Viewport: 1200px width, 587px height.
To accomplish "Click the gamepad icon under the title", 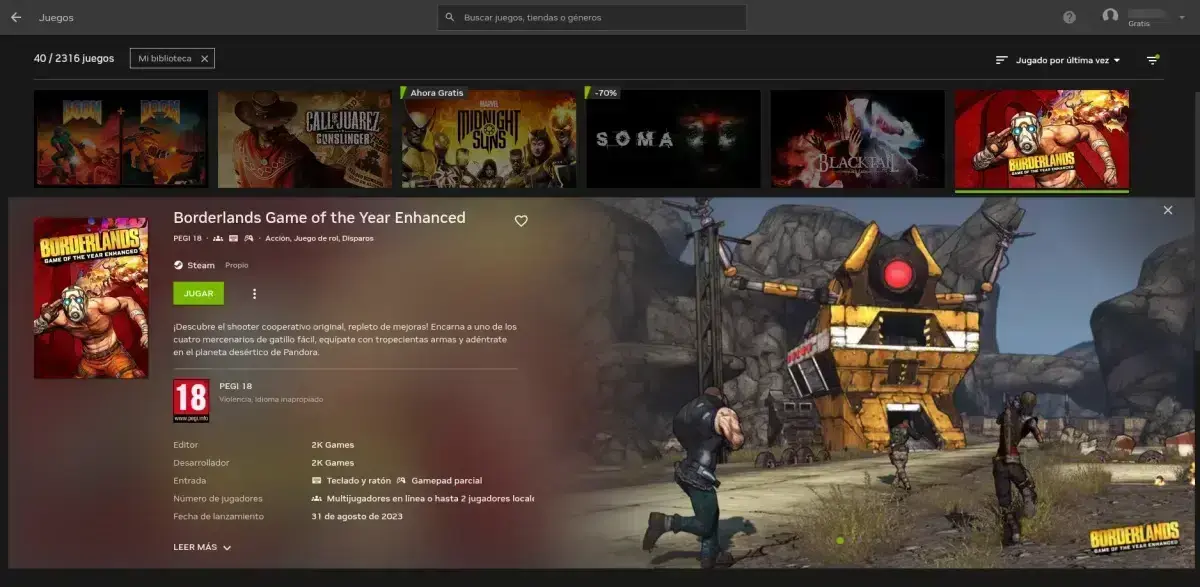I will (x=248, y=238).
